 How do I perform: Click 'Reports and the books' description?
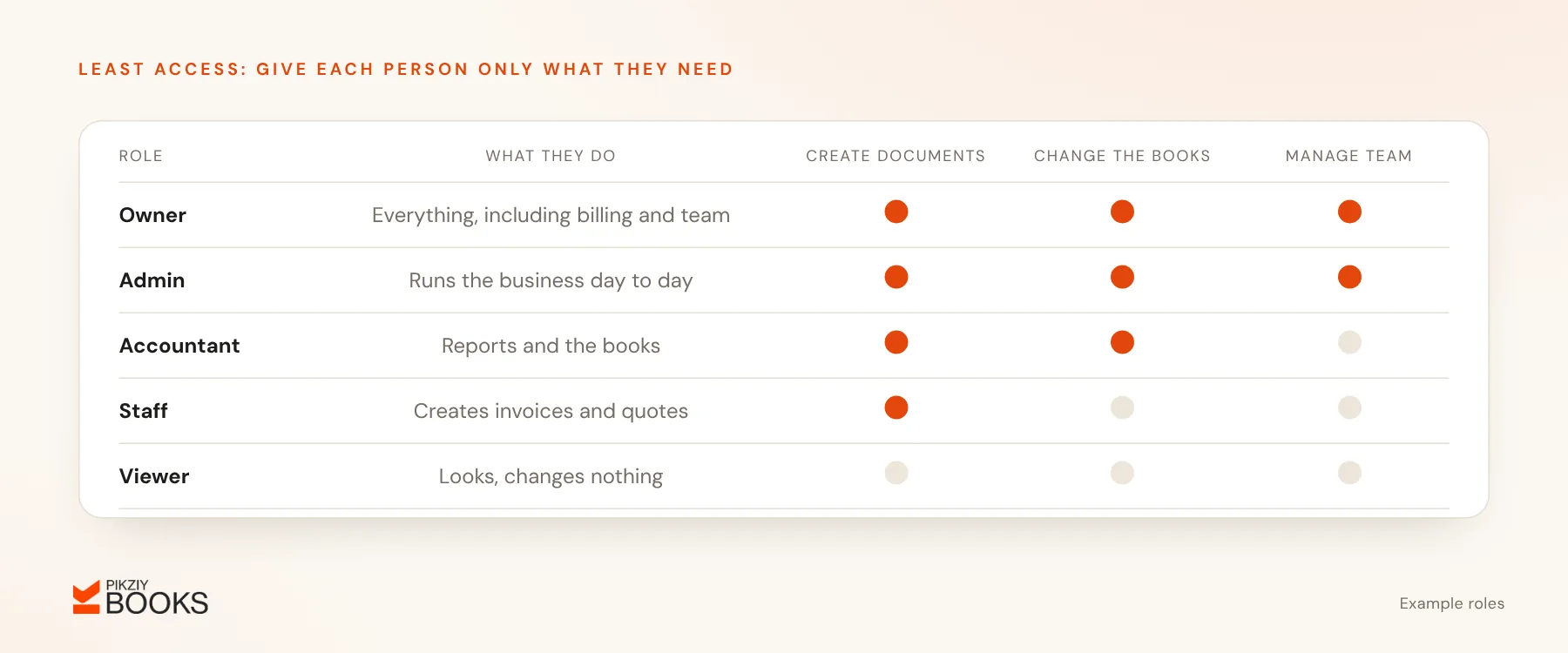(x=551, y=346)
